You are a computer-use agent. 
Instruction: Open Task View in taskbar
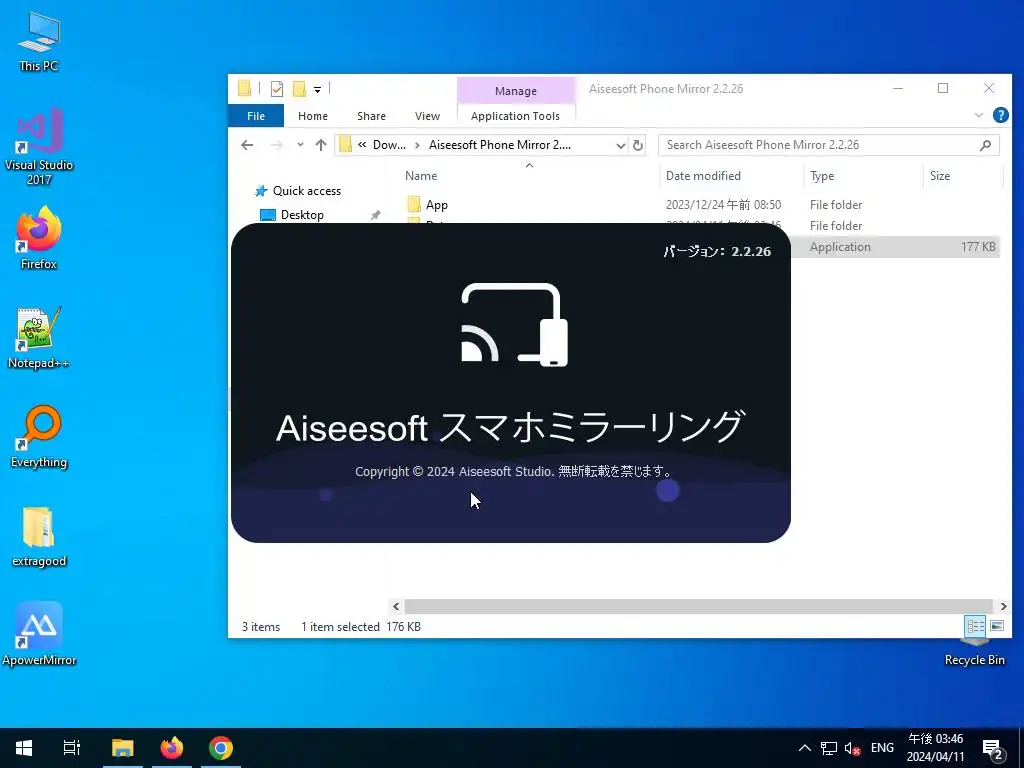click(x=72, y=748)
